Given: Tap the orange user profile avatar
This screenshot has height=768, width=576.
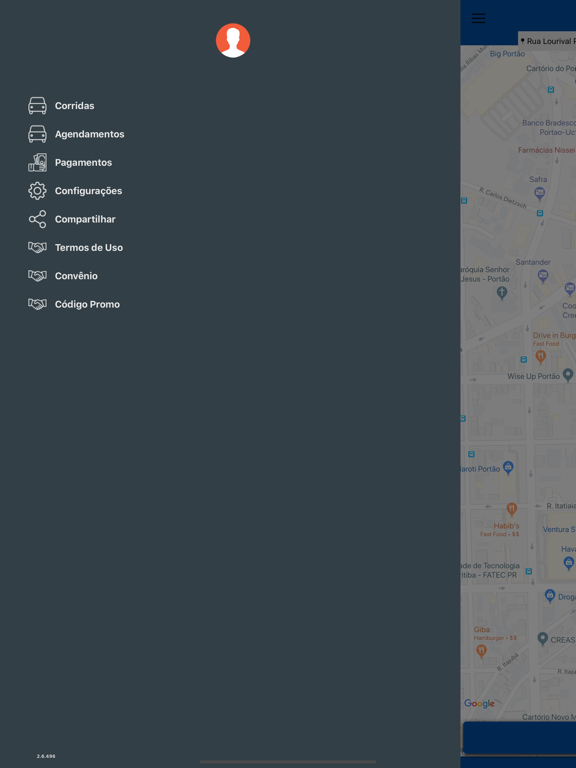Looking at the screenshot, I should (233, 40).
